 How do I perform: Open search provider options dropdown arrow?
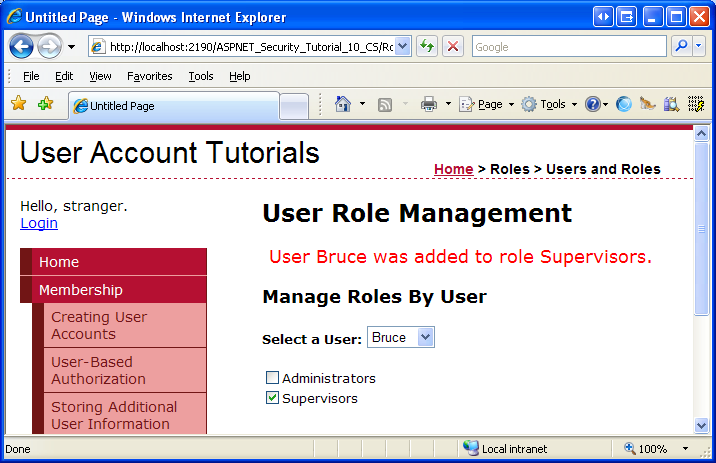[699, 46]
